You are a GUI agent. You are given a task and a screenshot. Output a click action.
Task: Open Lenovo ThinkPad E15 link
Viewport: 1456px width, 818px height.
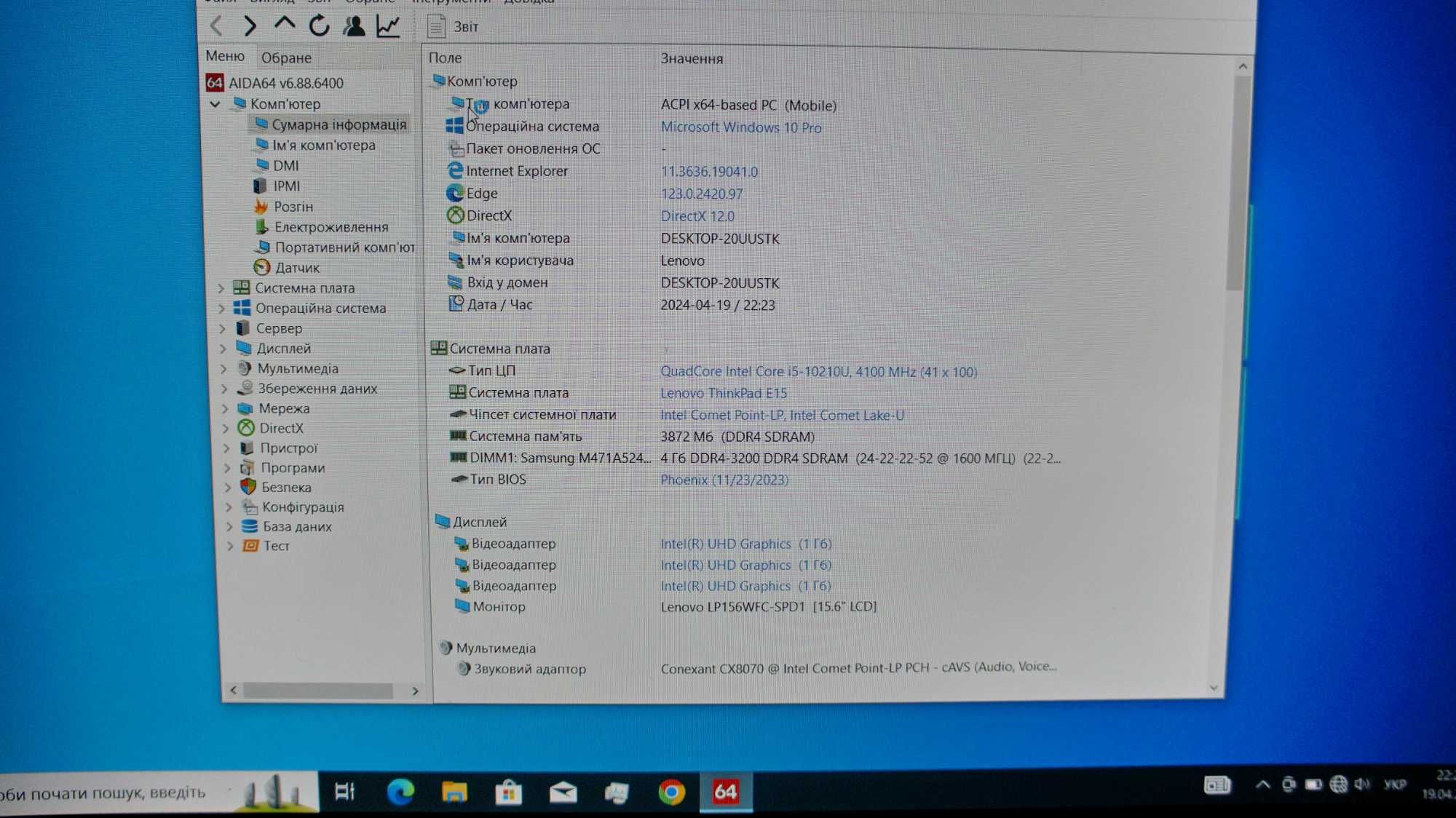pyautogui.click(x=724, y=393)
